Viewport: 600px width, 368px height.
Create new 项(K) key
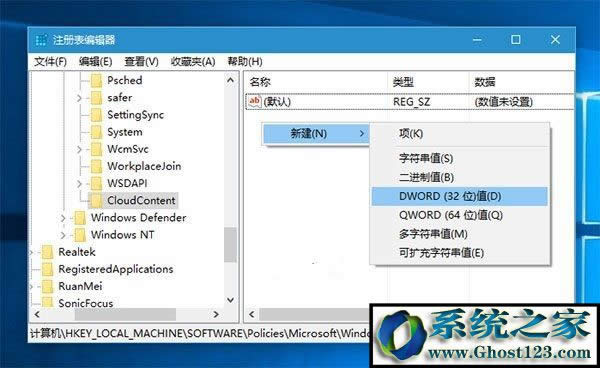[x=460, y=134]
